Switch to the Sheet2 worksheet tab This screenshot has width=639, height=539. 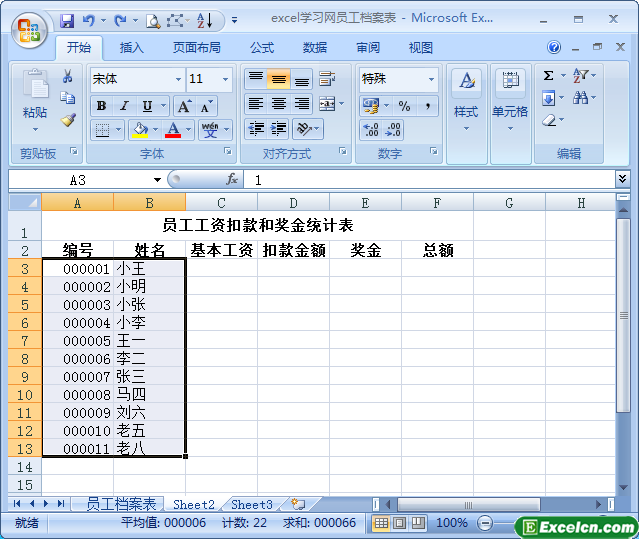click(194, 505)
